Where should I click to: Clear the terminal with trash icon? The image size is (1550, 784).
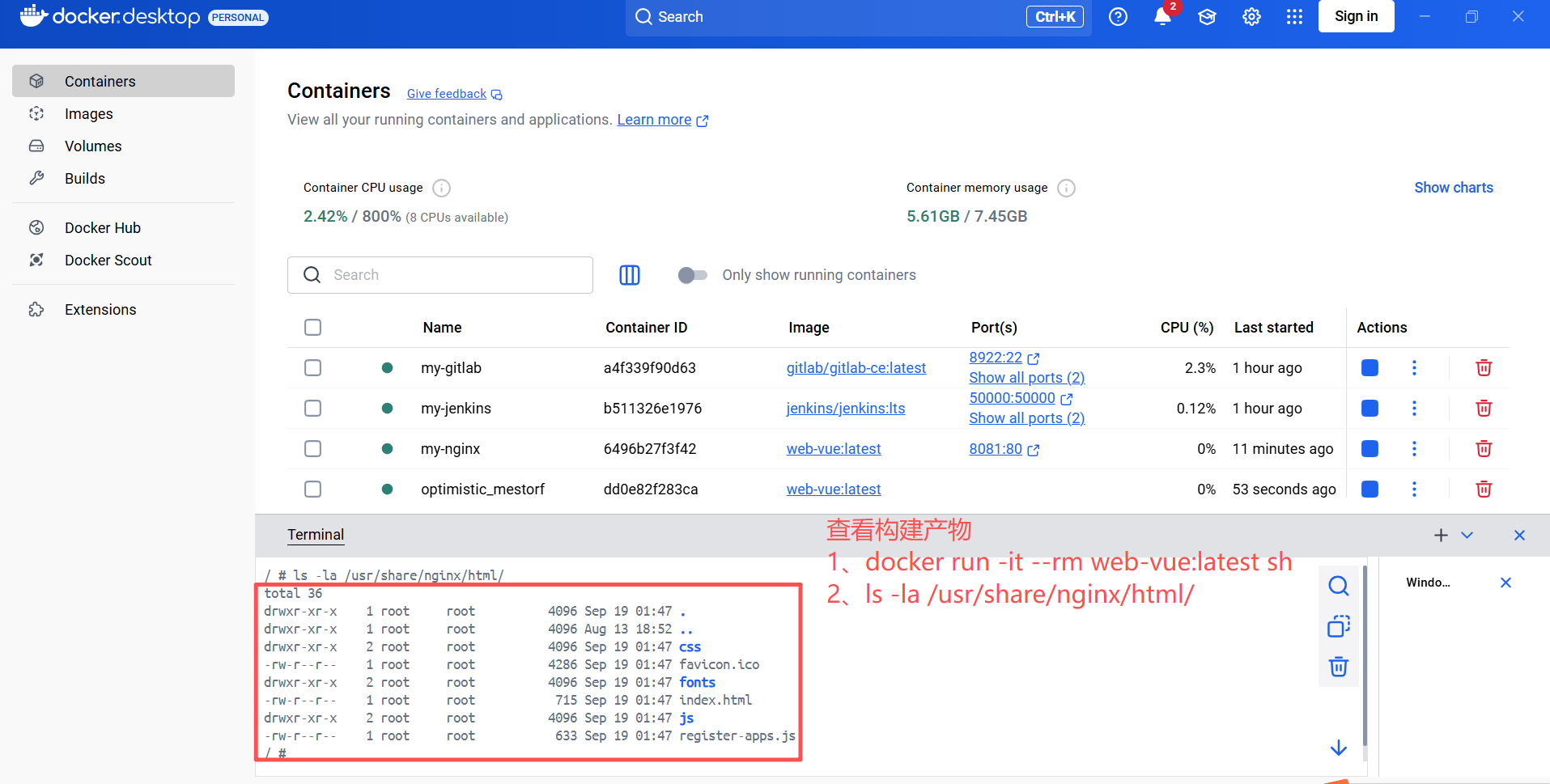[x=1339, y=667]
